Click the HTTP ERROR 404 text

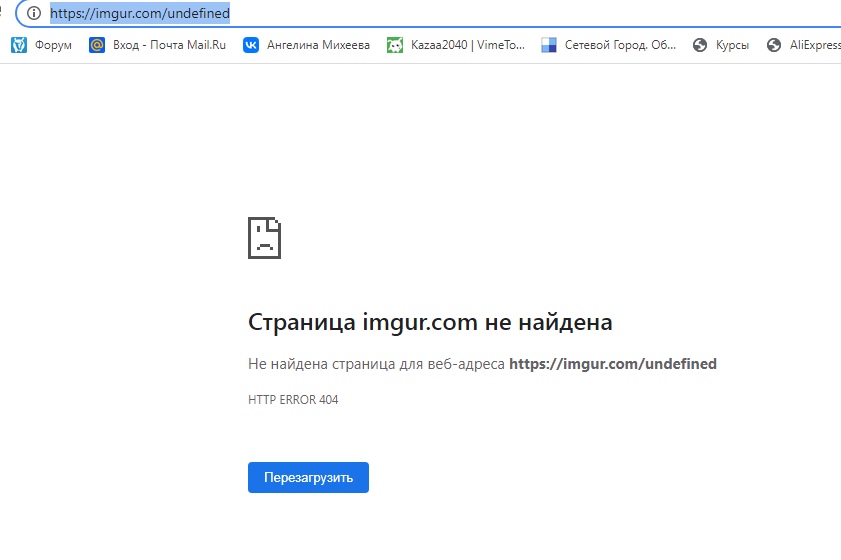(x=294, y=400)
